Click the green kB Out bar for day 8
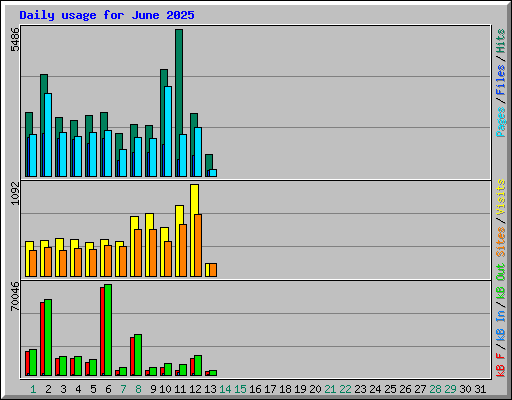512x400 pixels. (138, 355)
